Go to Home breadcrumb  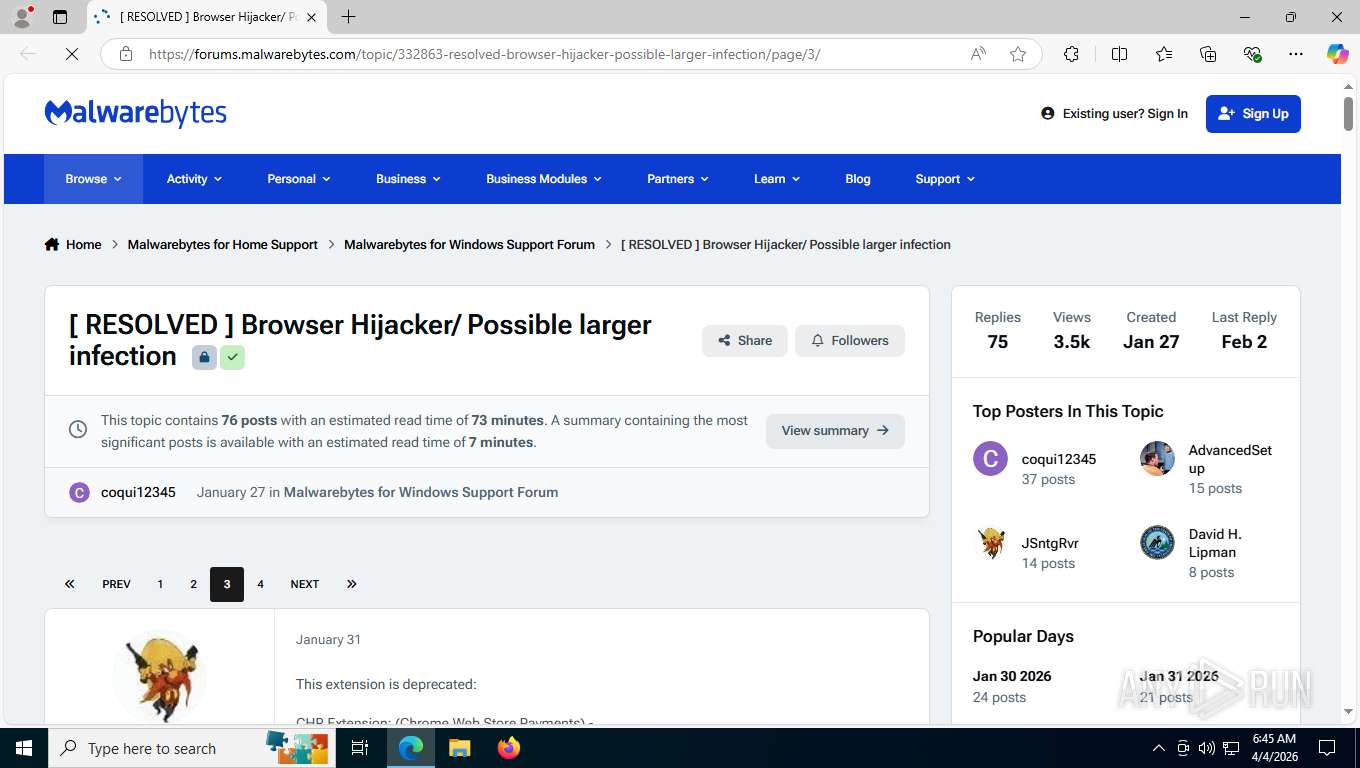pyautogui.click(x=73, y=244)
